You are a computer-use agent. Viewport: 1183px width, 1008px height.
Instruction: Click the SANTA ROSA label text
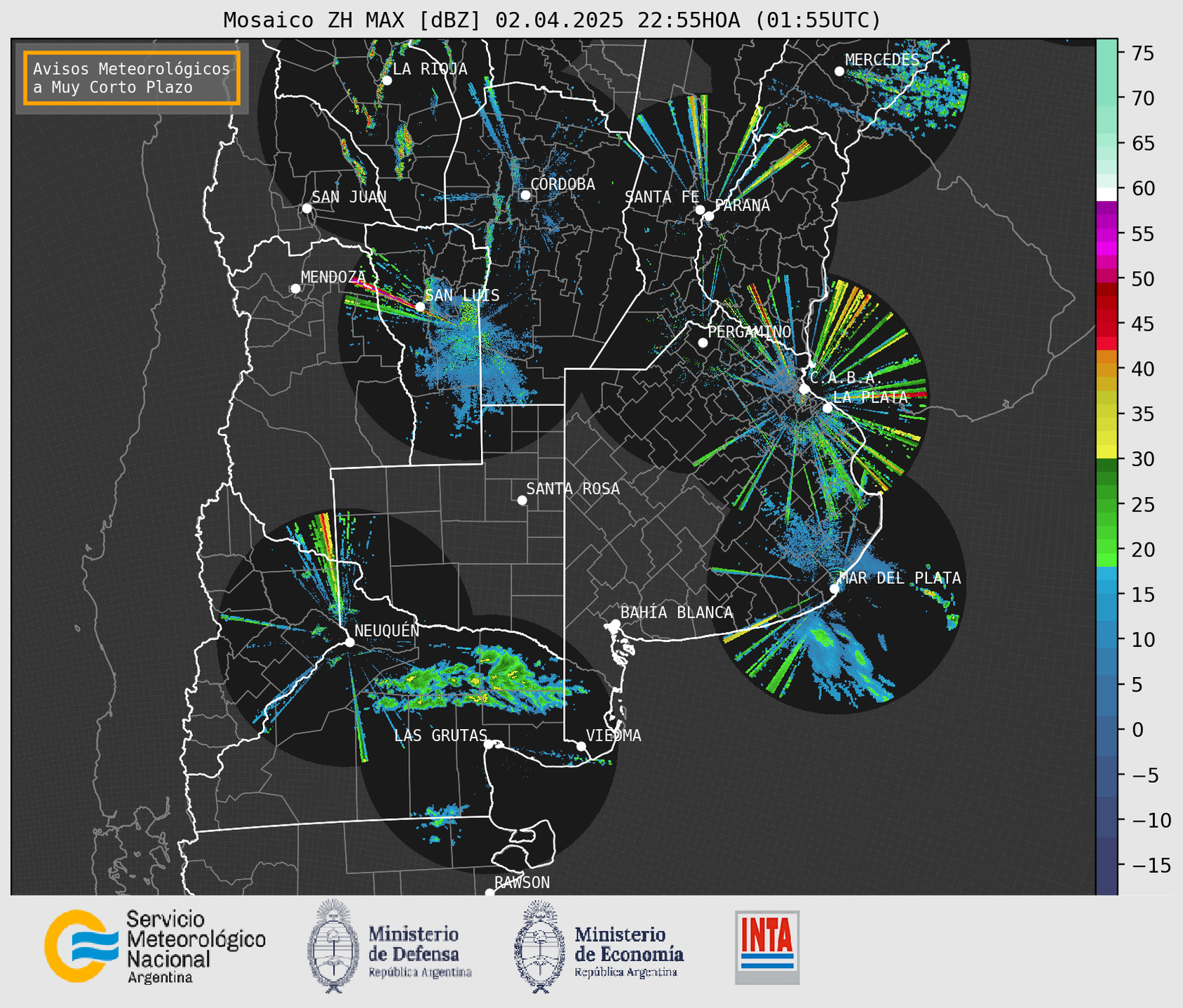(573, 489)
